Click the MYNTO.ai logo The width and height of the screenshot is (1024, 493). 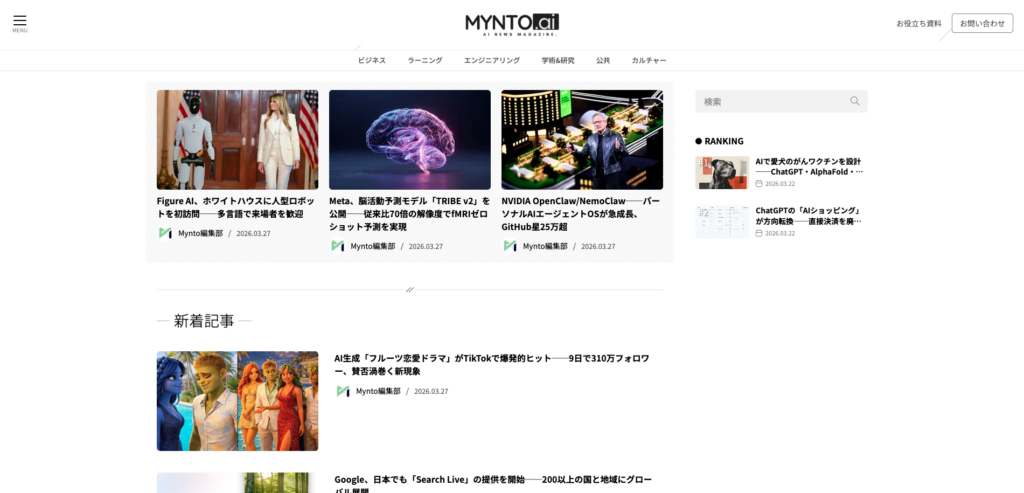(x=512, y=23)
